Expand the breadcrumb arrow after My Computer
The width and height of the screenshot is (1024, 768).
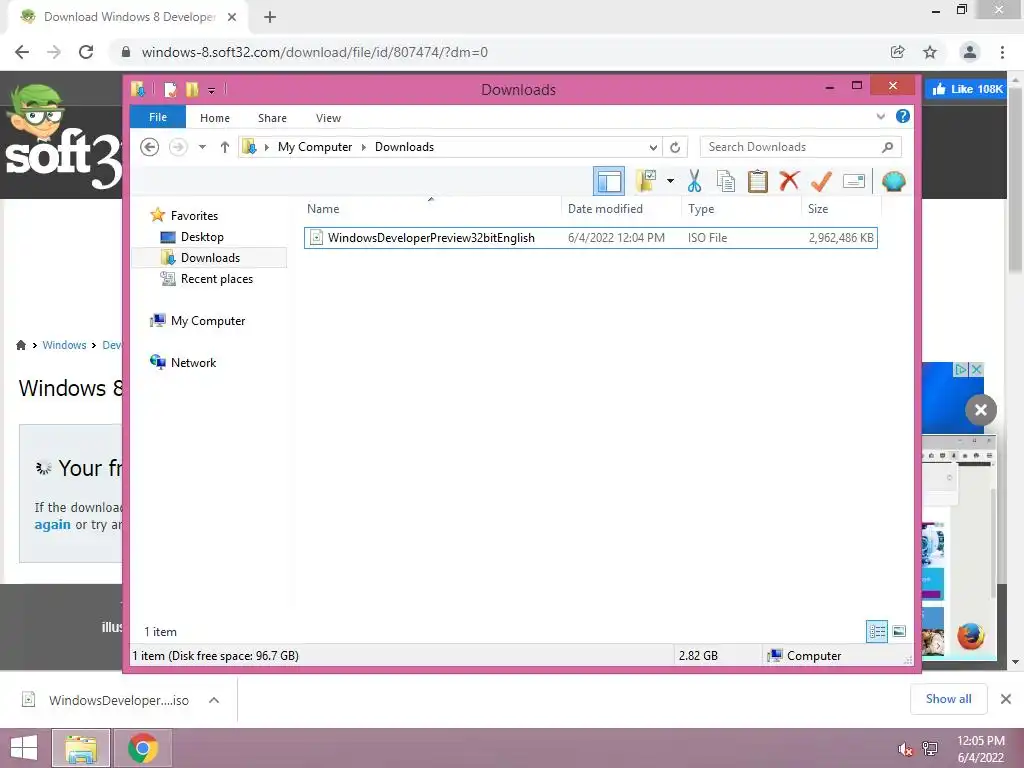(364, 147)
